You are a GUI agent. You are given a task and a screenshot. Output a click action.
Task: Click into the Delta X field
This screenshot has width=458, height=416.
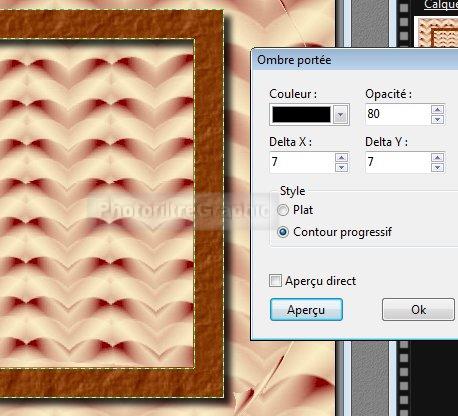click(x=302, y=162)
